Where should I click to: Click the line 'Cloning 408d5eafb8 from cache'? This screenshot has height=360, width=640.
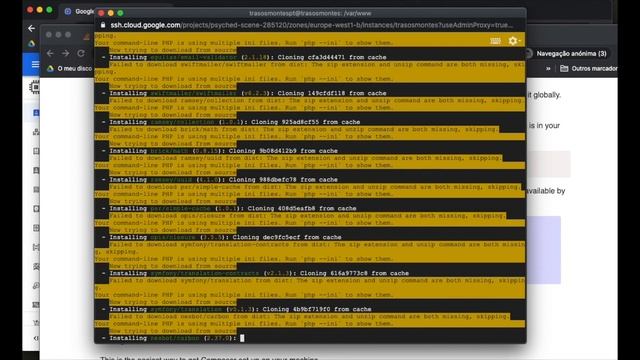[x=302, y=209]
